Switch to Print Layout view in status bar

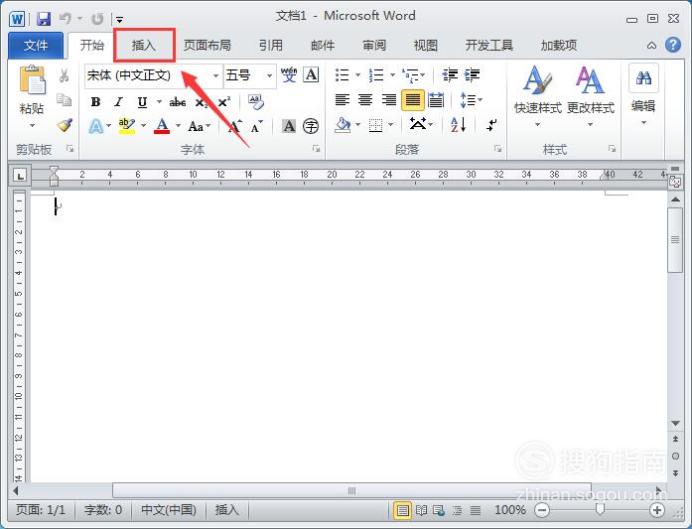[402, 510]
